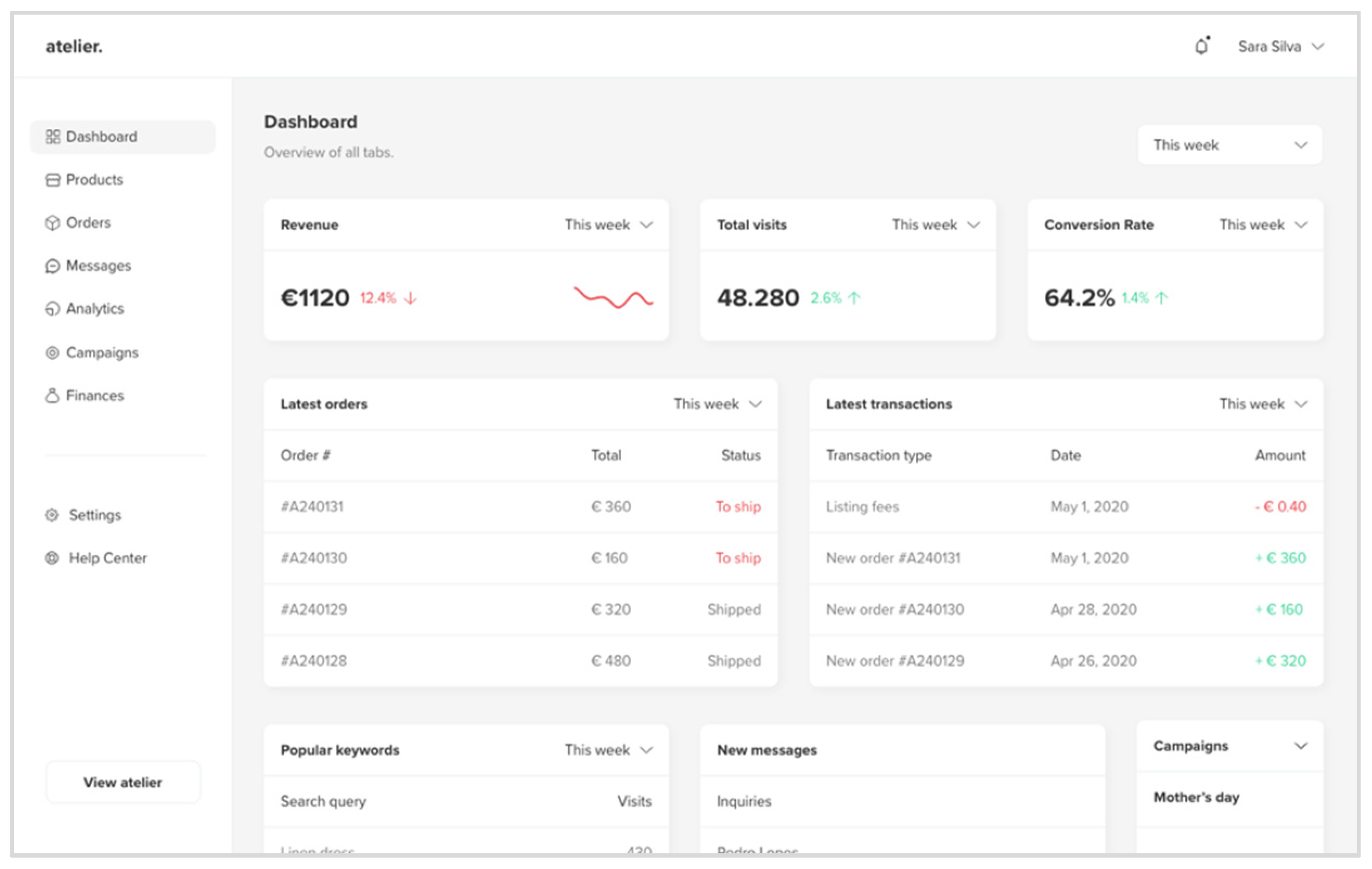The height and width of the screenshot is (869, 1372).
Task: Open the Sara Silva account dropdown
Action: [x=1280, y=47]
